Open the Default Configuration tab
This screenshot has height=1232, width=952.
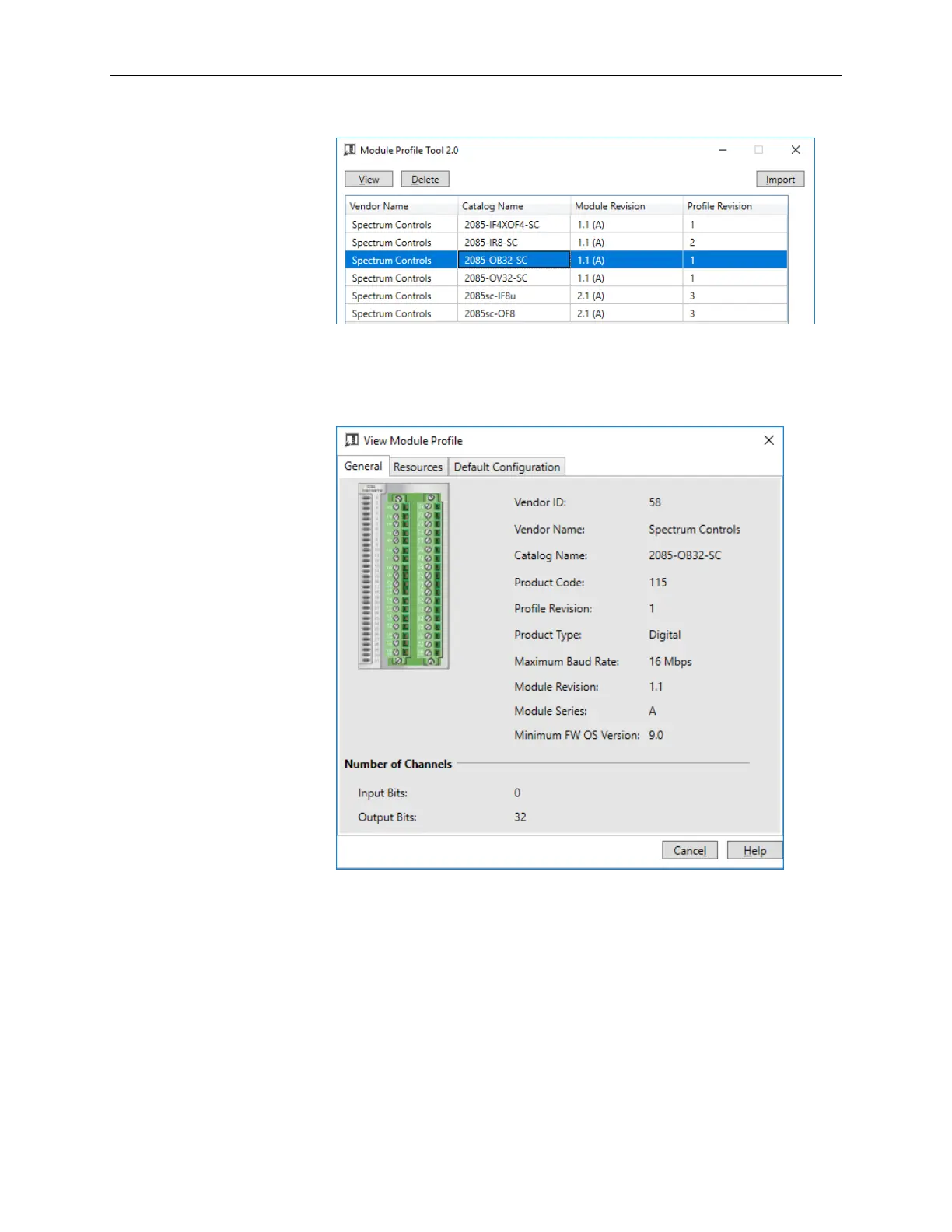(x=507, y=467)
